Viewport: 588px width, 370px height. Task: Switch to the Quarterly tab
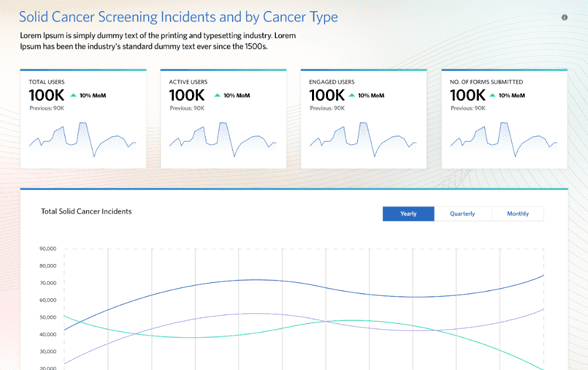tap(462, 214)
